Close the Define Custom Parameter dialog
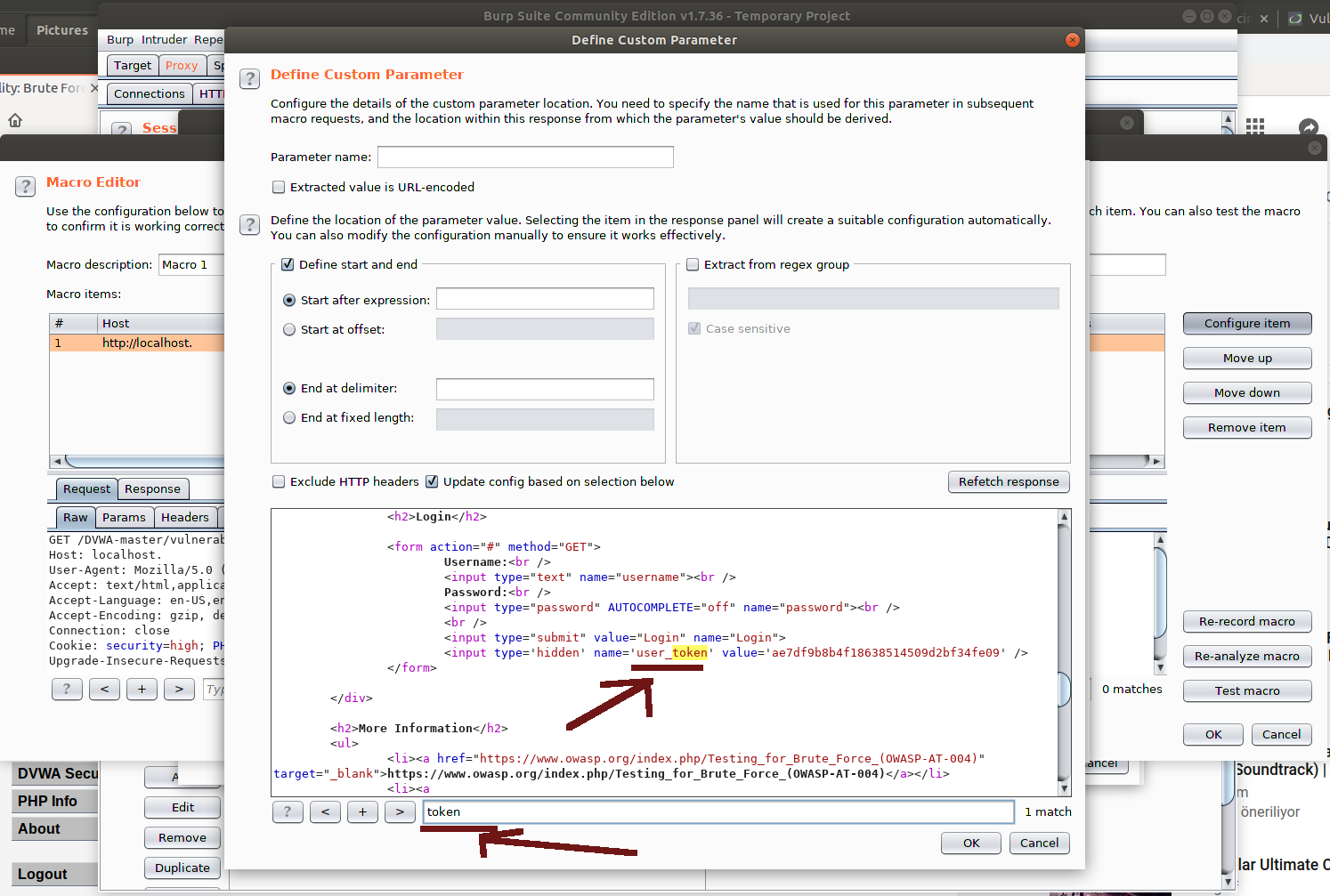This screenshot has height=896, width=1330. [x=1073, y=40]
